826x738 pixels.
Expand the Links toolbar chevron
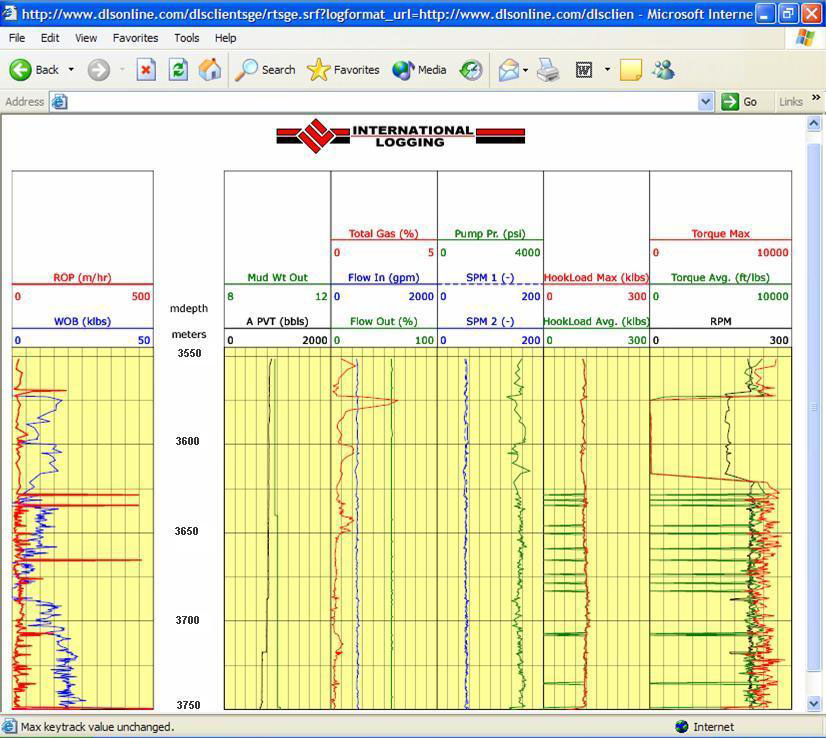[x=816, y=98]
